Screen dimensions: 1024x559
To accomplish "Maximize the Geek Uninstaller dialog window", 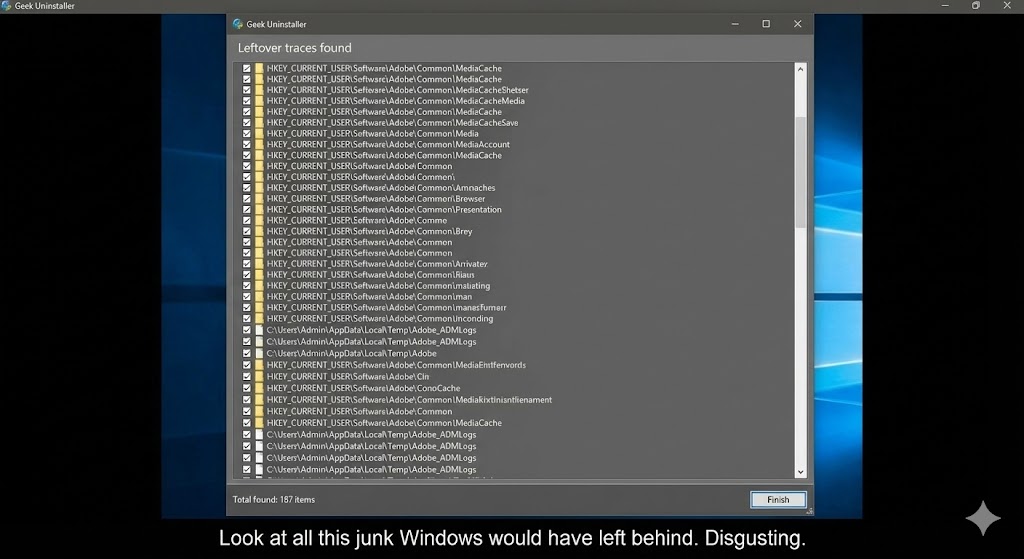I will [766, 24].
